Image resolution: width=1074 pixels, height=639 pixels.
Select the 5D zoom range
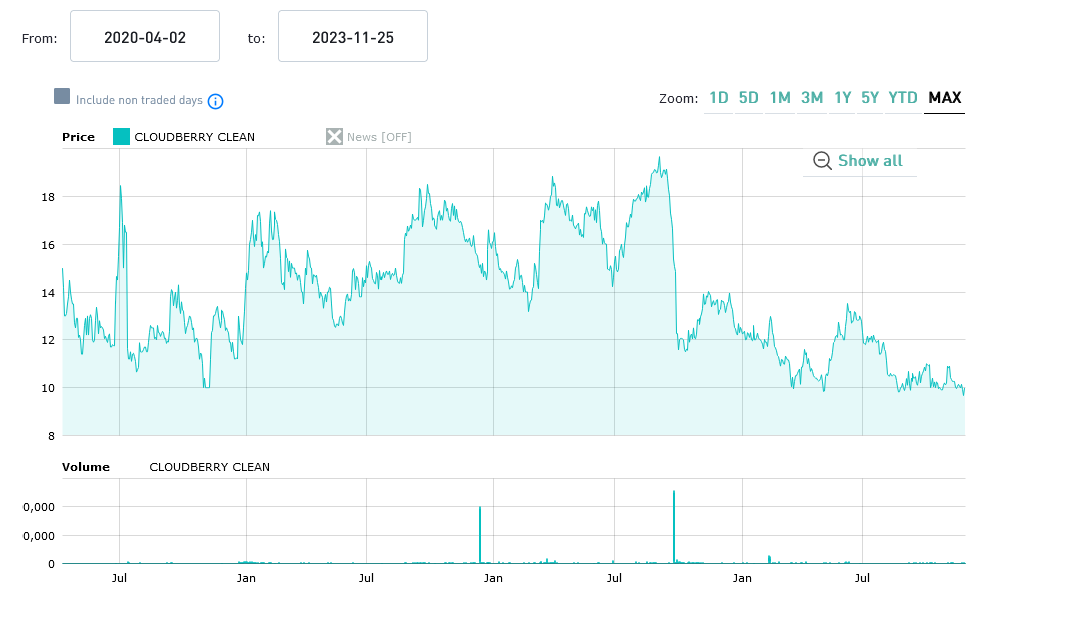point(748,98)
